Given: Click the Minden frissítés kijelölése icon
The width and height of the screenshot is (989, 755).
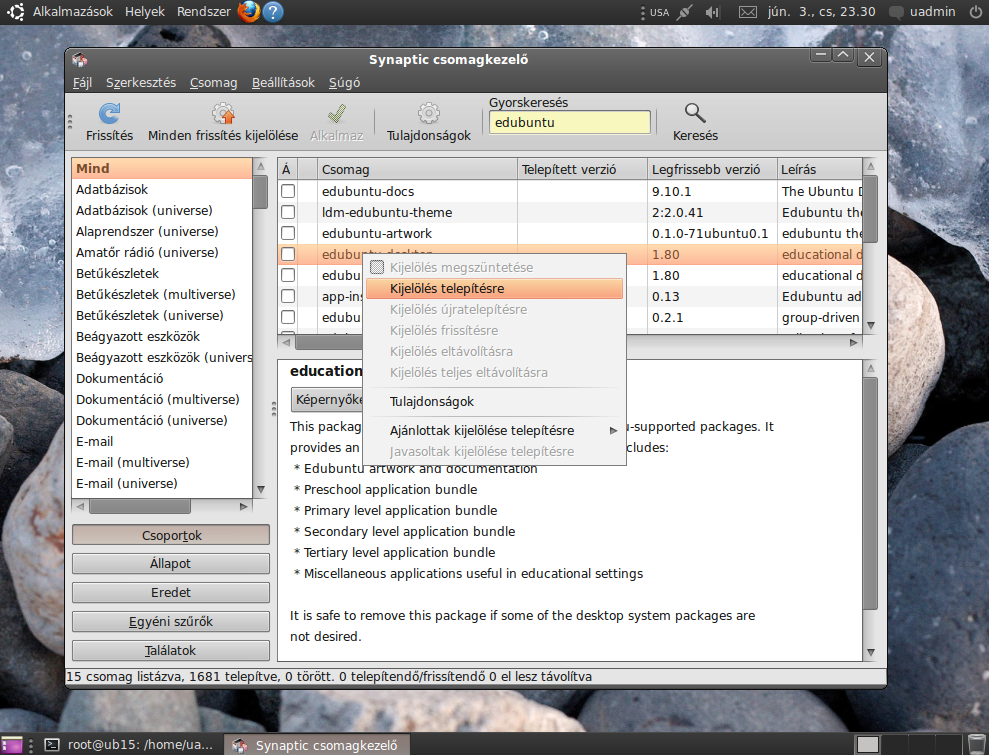Looking at the screenshot, I should [223, 114].
